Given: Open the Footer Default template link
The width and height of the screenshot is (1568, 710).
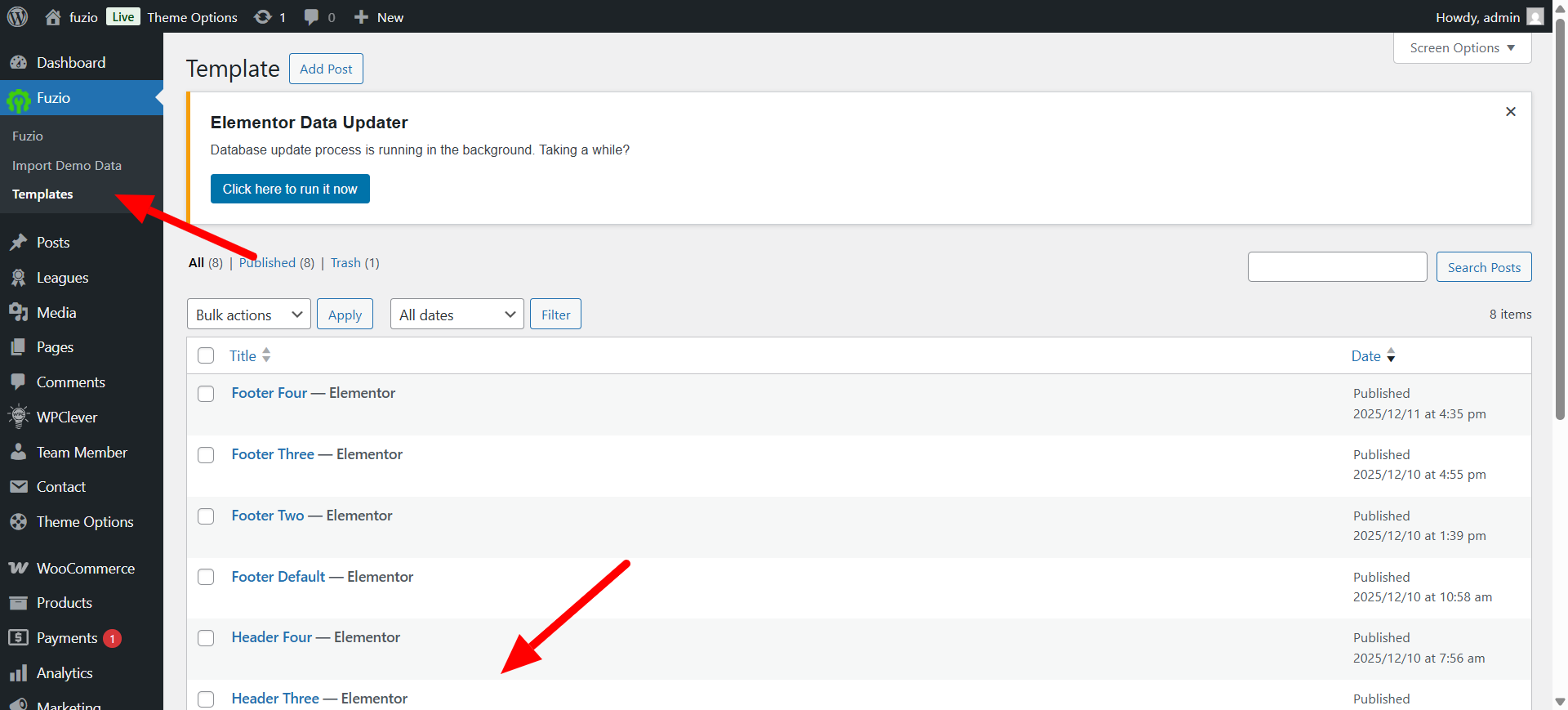Looking at the screenshot, I should click(278, 577).
